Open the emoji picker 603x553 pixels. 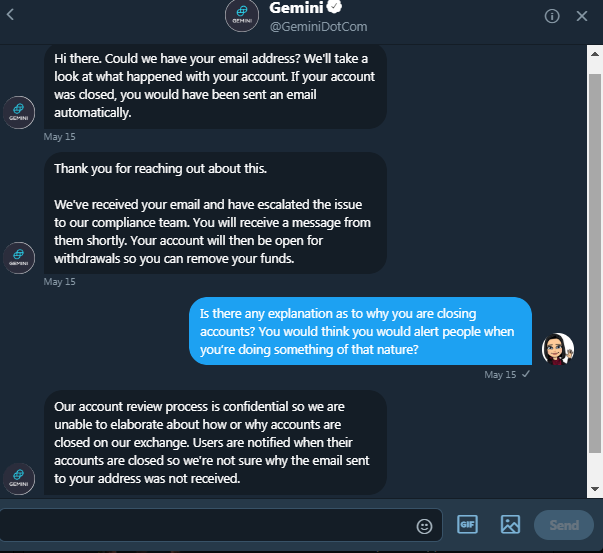(424, 525)
